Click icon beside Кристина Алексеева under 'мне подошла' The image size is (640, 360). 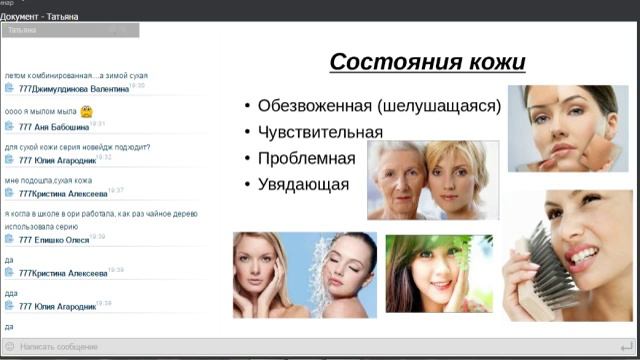point(9,193)
